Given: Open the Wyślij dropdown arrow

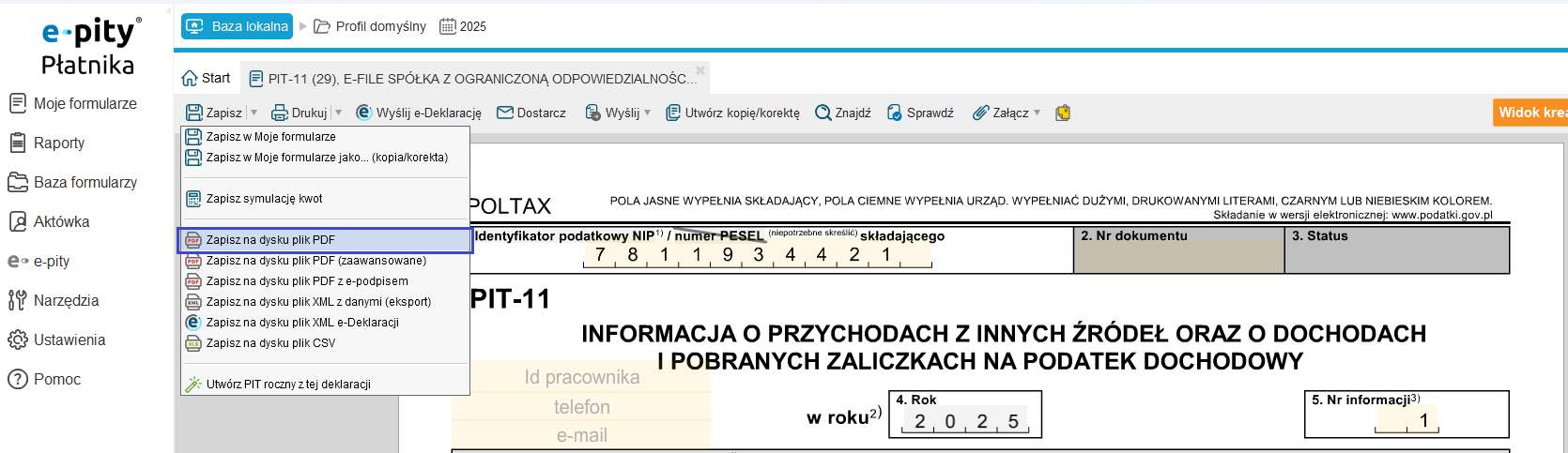Looking at the screenshot, I should pyautogui.click(x=648, y=113).
